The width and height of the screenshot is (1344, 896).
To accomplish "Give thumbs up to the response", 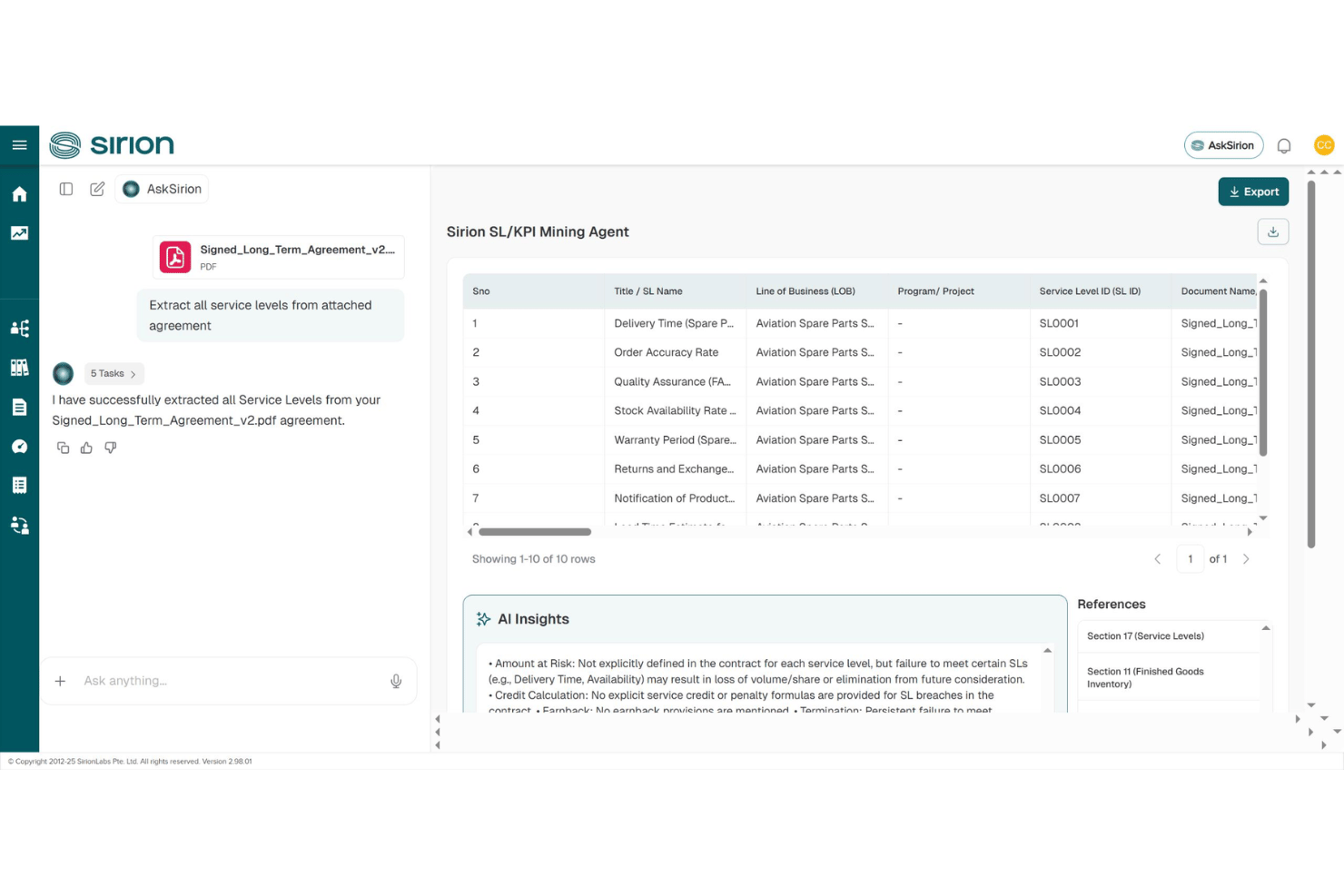I will pos(86,448).
